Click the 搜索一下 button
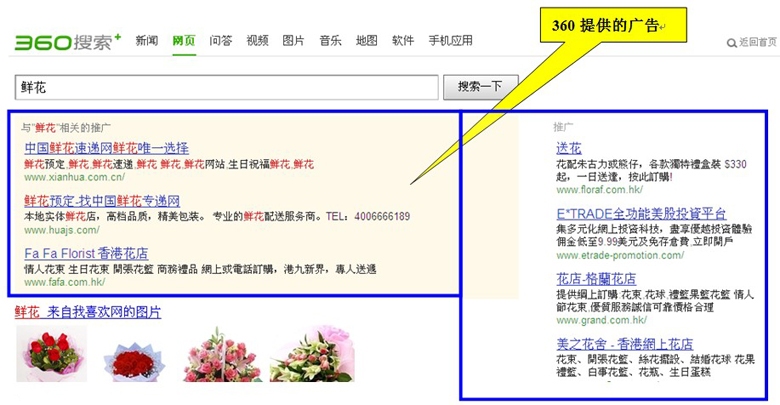The width and height of the screenshot is (780, 405). point(481,87)
